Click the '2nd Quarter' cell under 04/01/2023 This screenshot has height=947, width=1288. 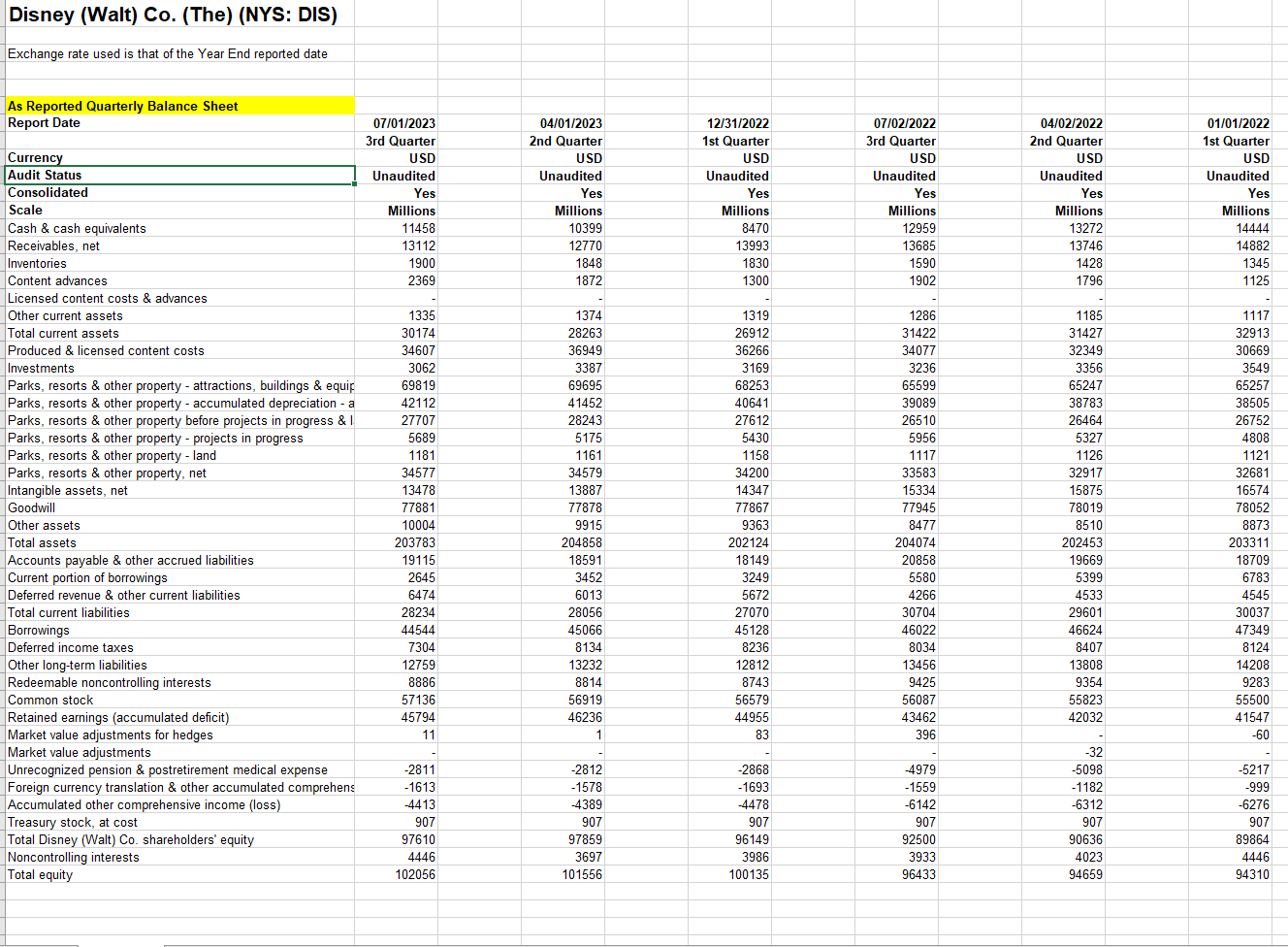(x=565, y=141)
